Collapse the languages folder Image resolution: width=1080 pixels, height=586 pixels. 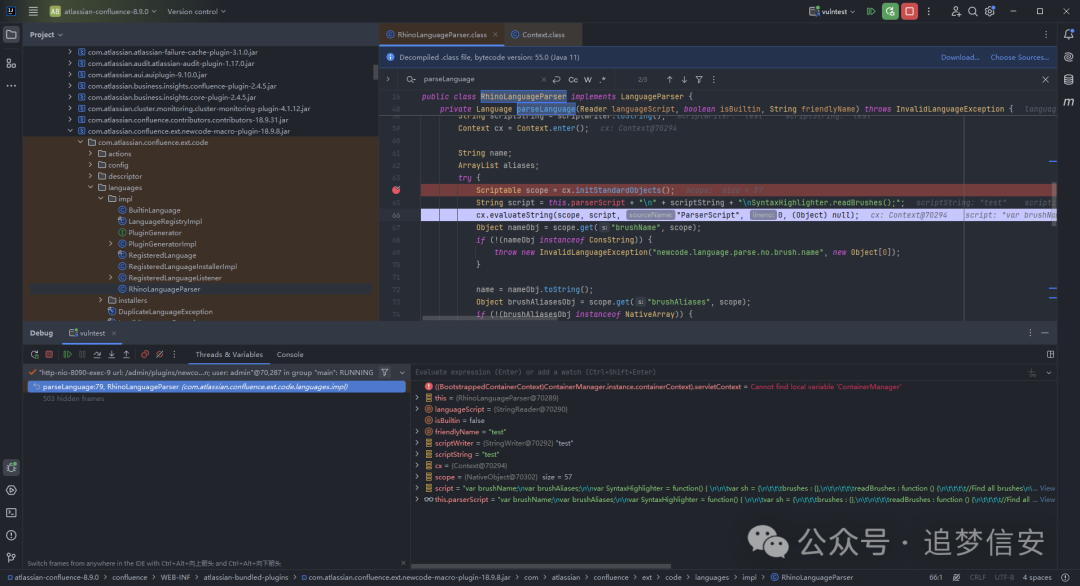click(90, 187)
